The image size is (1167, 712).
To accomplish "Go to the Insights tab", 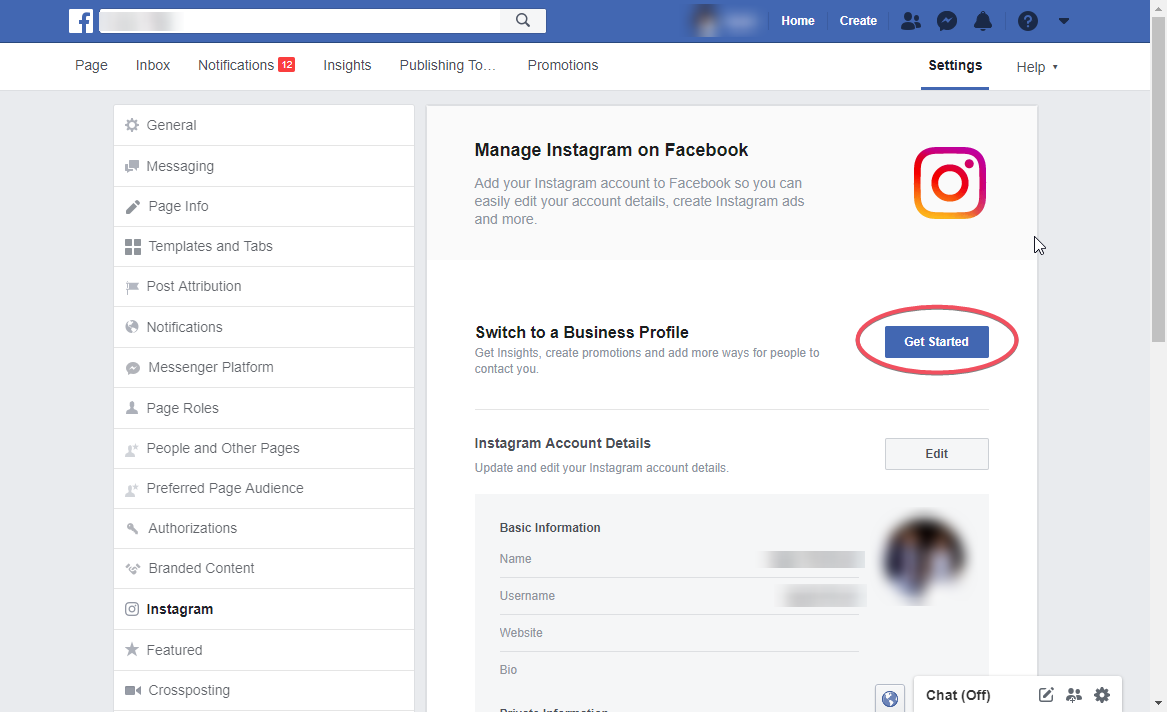I will point(347,65).
